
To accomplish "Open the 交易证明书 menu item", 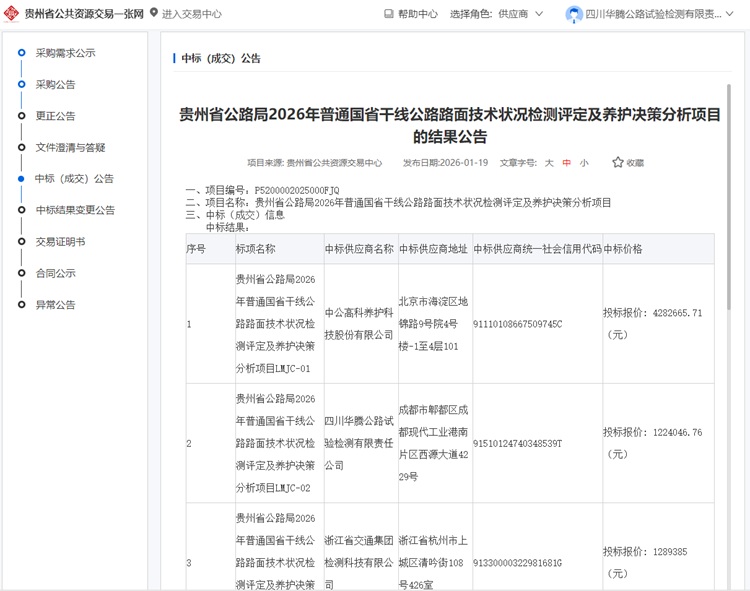I will [60, 241].
